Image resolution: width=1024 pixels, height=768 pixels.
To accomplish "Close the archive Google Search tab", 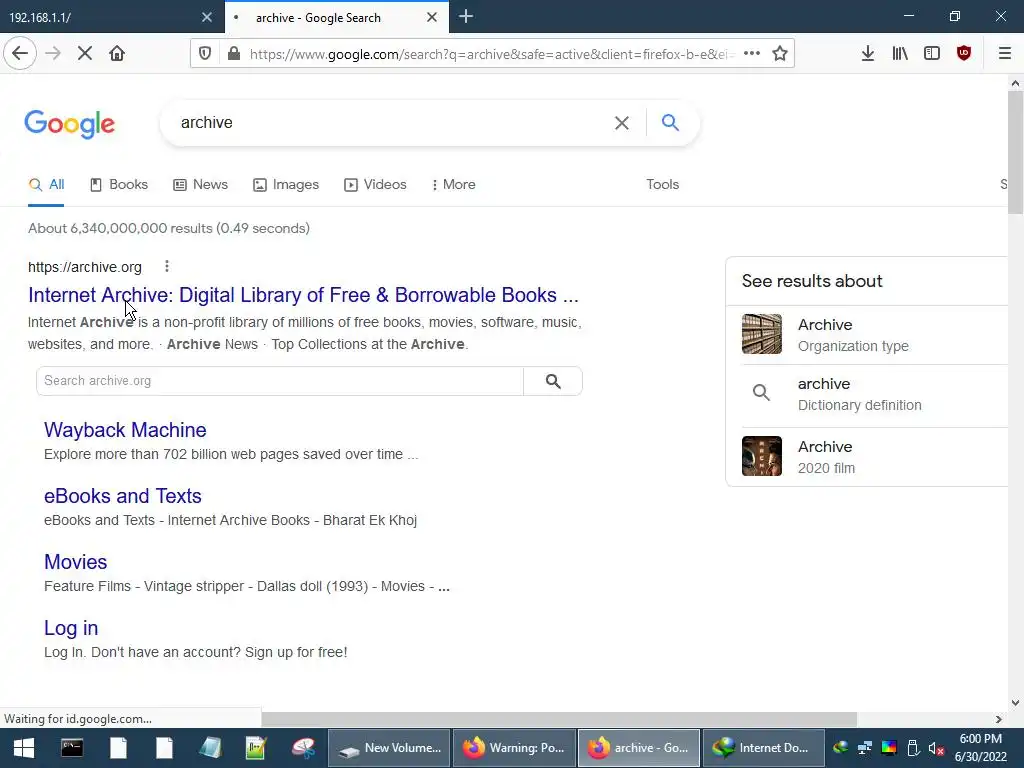I will [432, 17].
